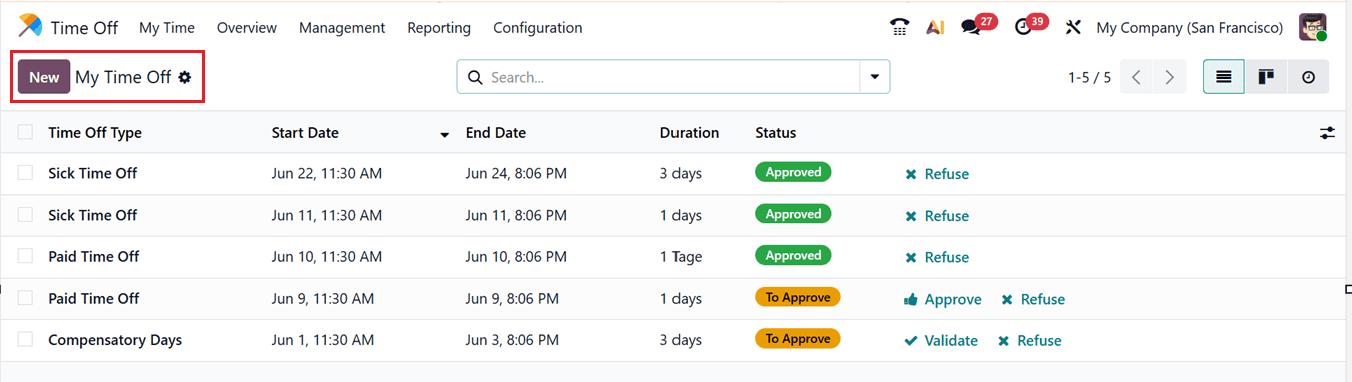This screenshot has width=1352, height=382.
Task: Open the search options dropdown arrow
Action: pos(875,77)
